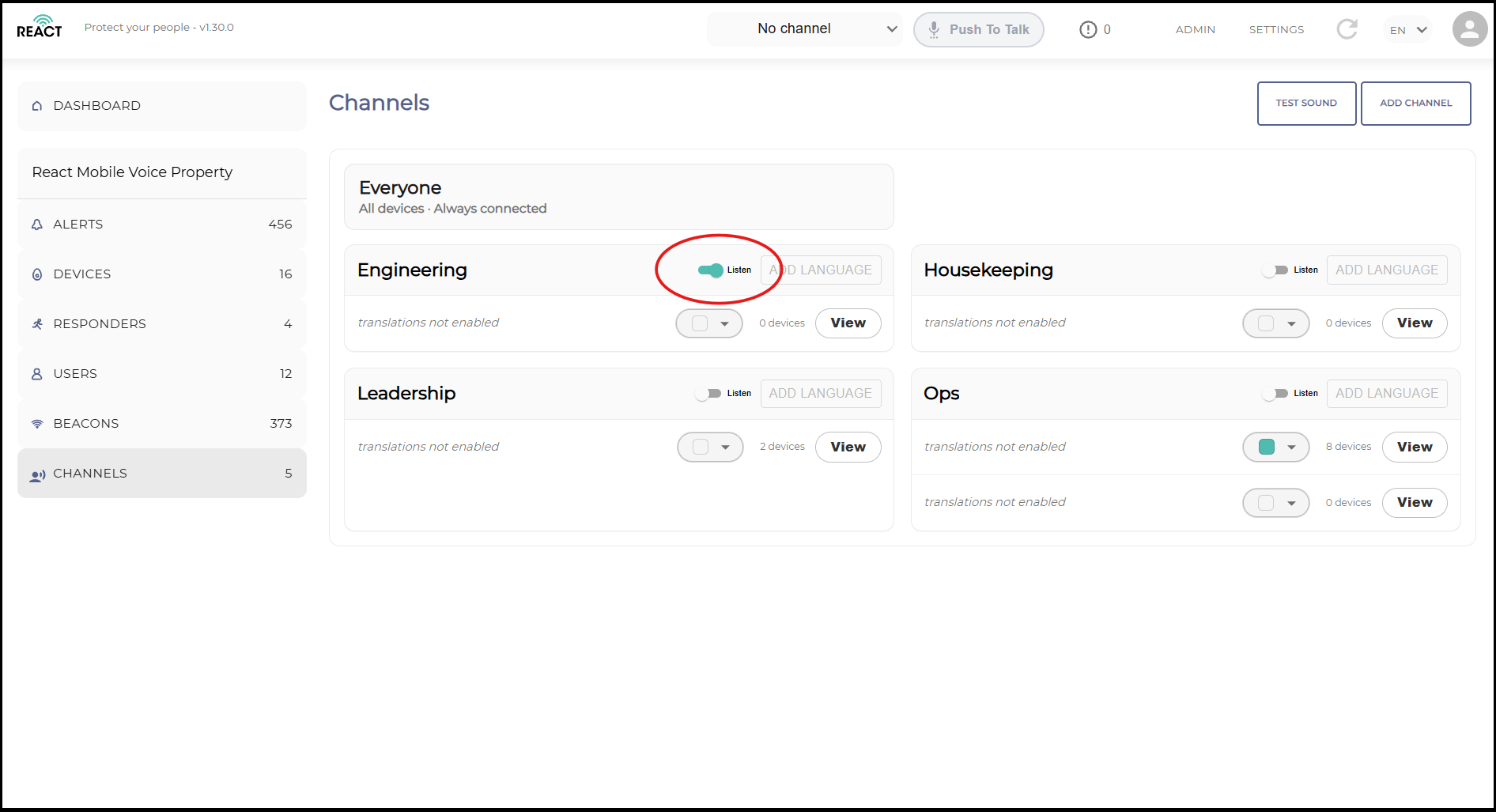The width and height of the screenshot is (1496, 812).
Task: Click ADD LANGUAGE for Engineering
Action: (x=821, y=270)
